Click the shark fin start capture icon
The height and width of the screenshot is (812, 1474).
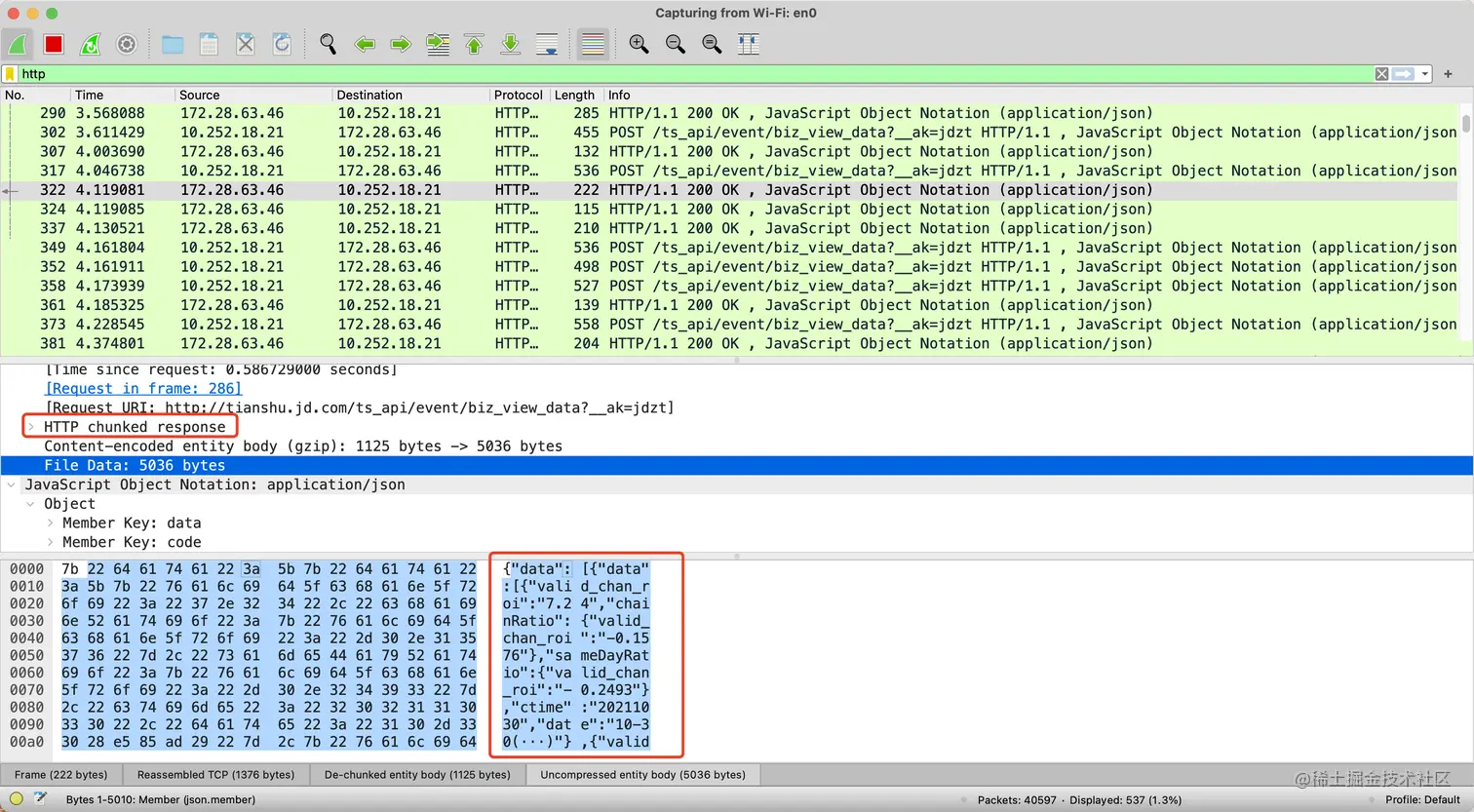click(x=18, y=44)
